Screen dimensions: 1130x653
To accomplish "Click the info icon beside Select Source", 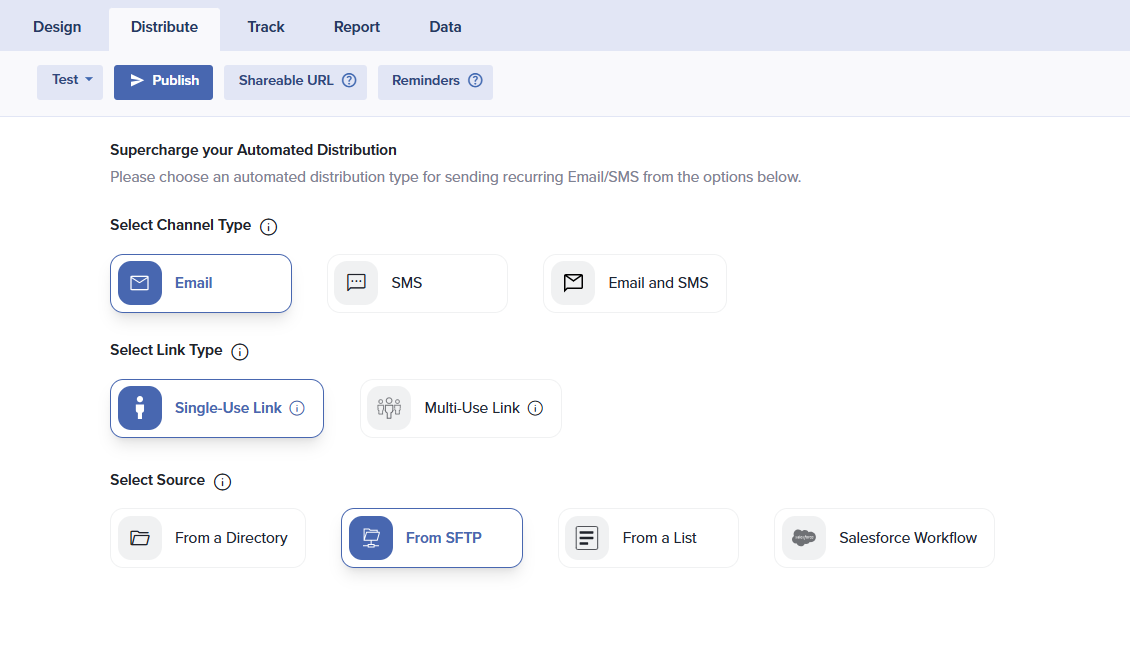I will pyautogui.click(x=222, y=481).
